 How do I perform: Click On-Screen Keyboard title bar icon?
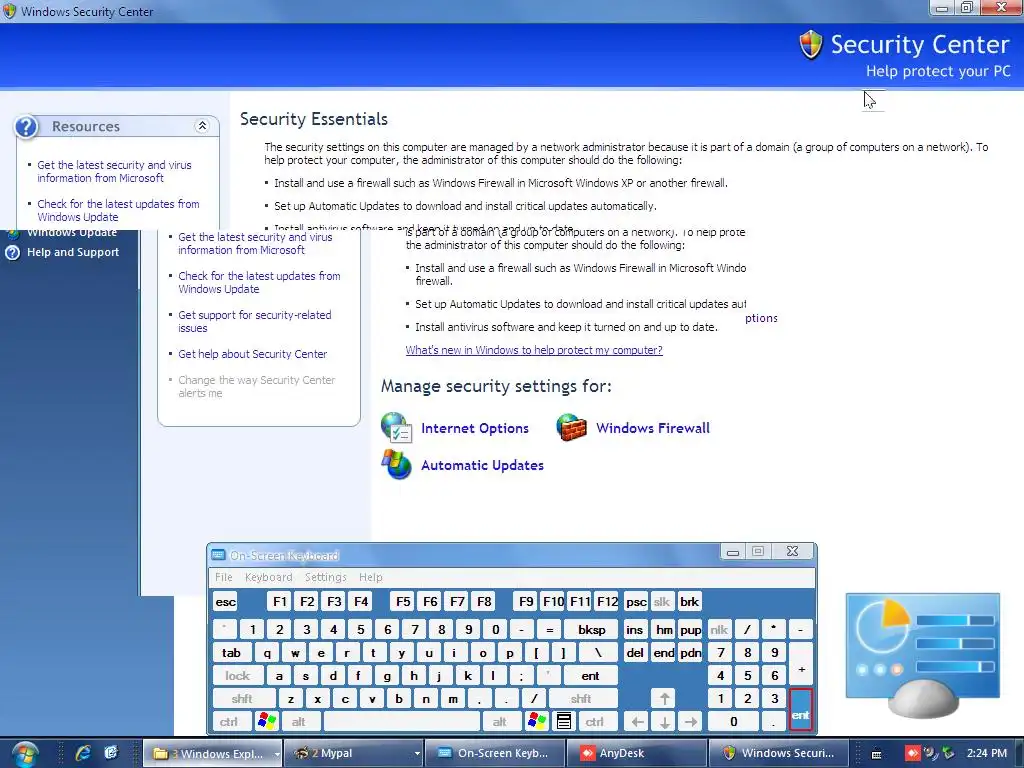218,555
